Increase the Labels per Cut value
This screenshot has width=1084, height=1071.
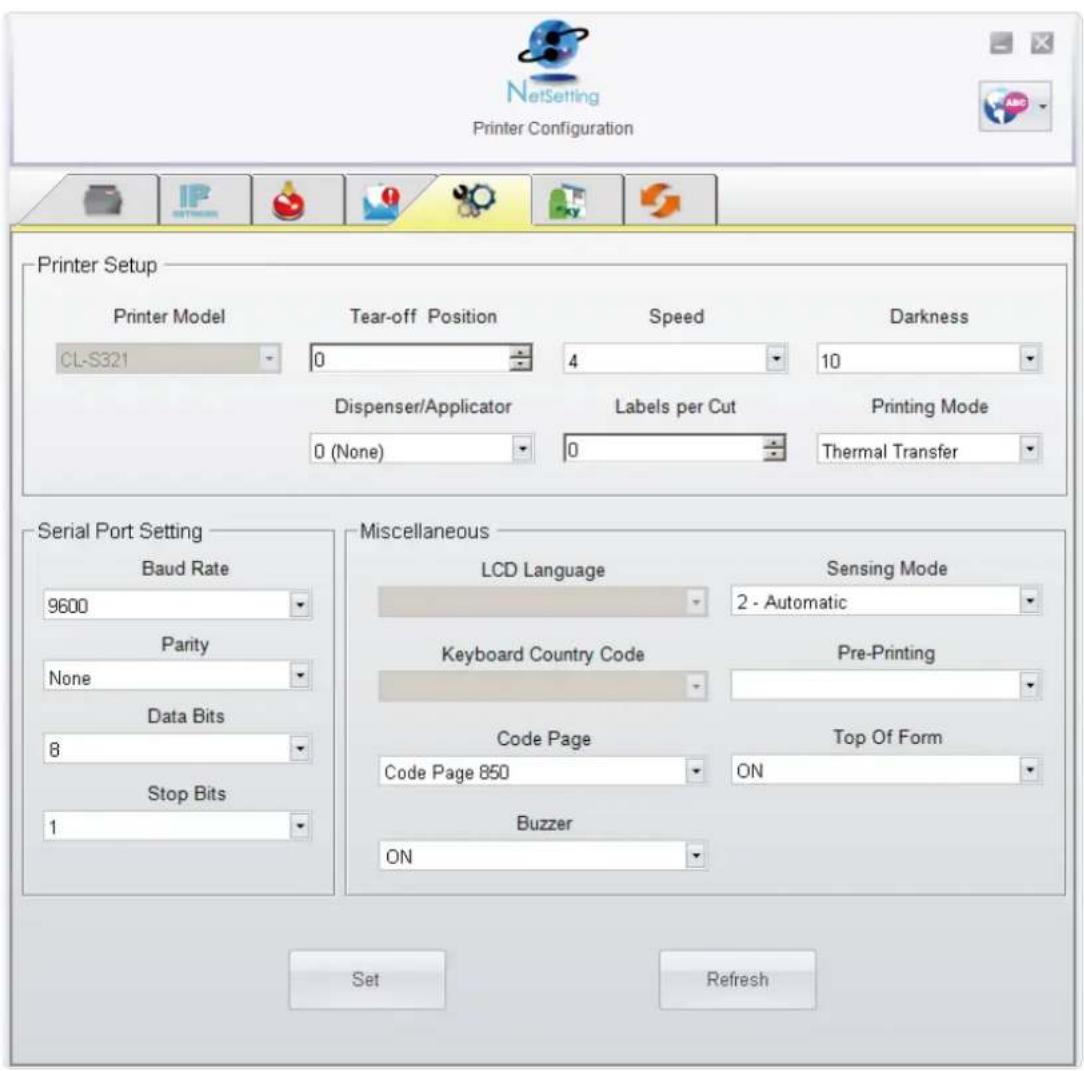point(774,442)
